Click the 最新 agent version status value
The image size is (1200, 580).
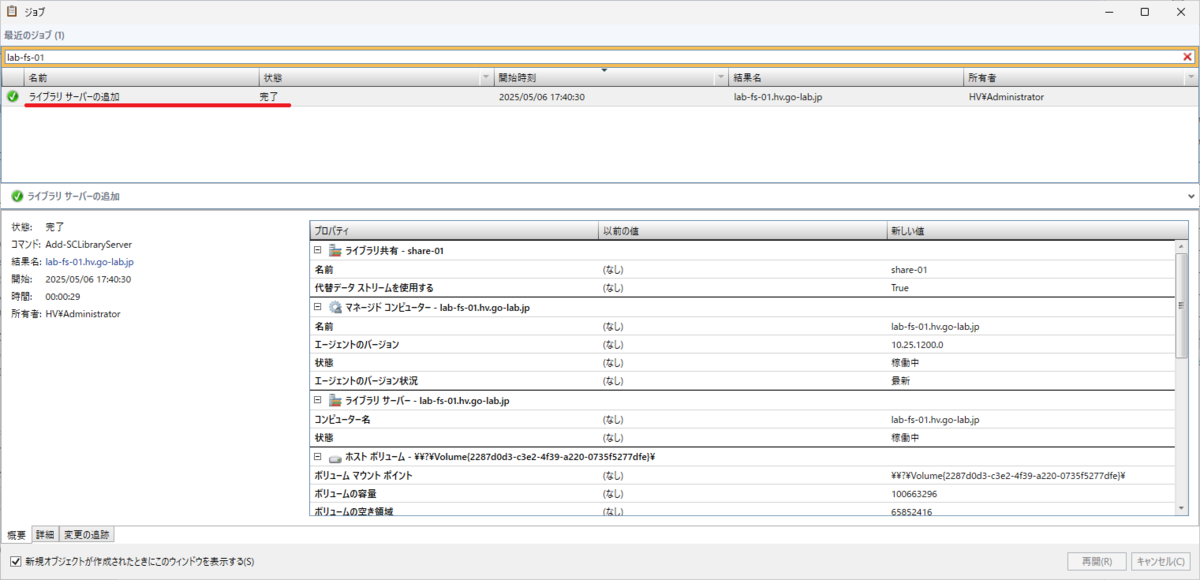[900, 381]
